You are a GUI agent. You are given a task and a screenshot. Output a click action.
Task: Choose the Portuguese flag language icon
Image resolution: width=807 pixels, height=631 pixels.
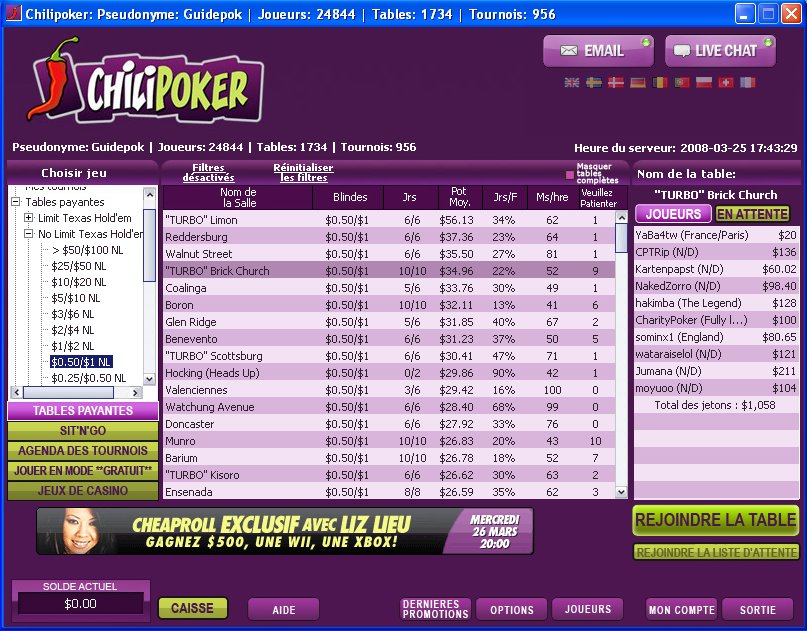click(682, 82)
